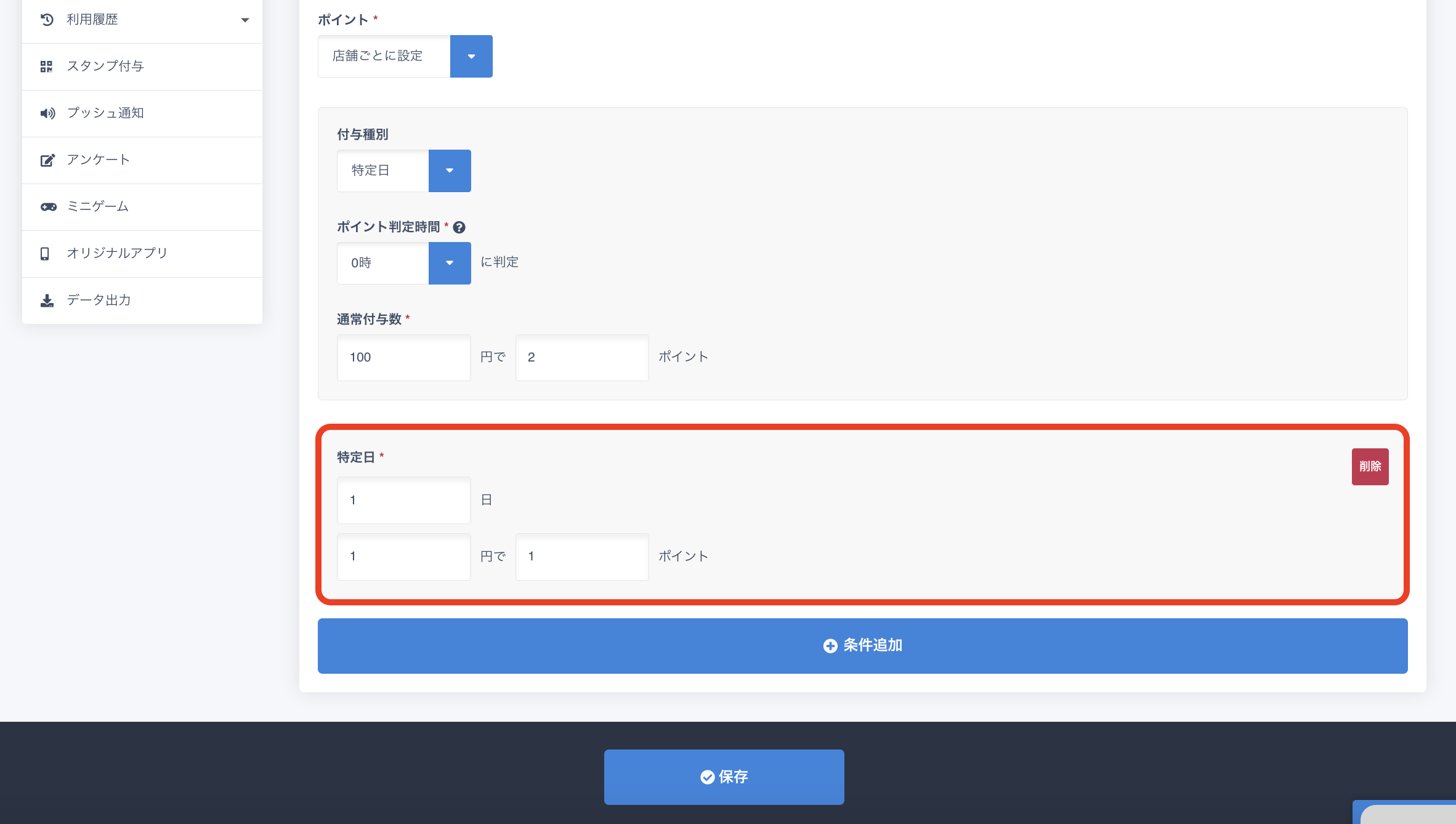Click the mini game controller icon
The height and width of the screenshot is (824, 1456).
(48, 207)
